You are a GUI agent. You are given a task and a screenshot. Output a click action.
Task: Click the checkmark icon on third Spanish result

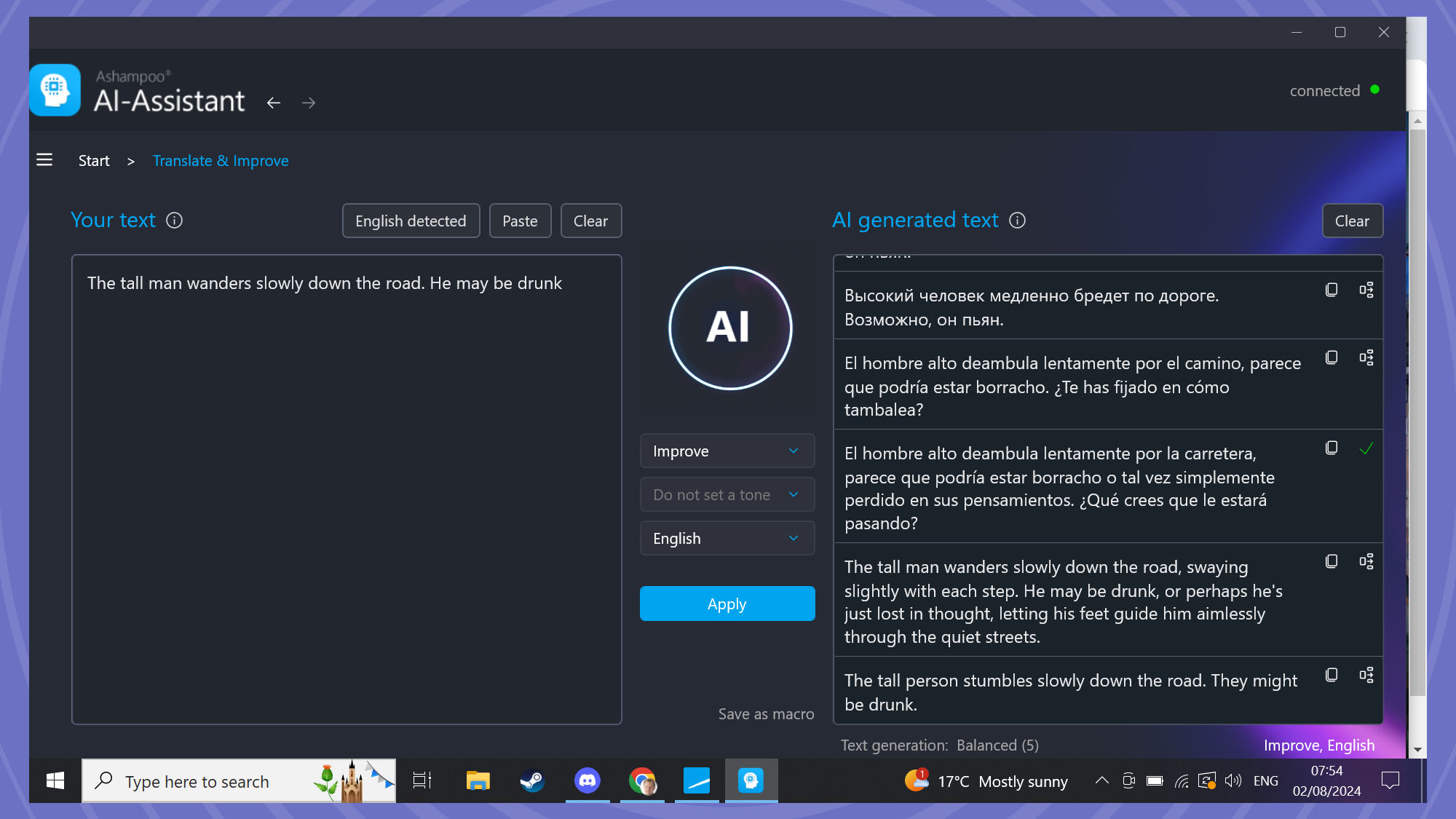click(1366, 448)
